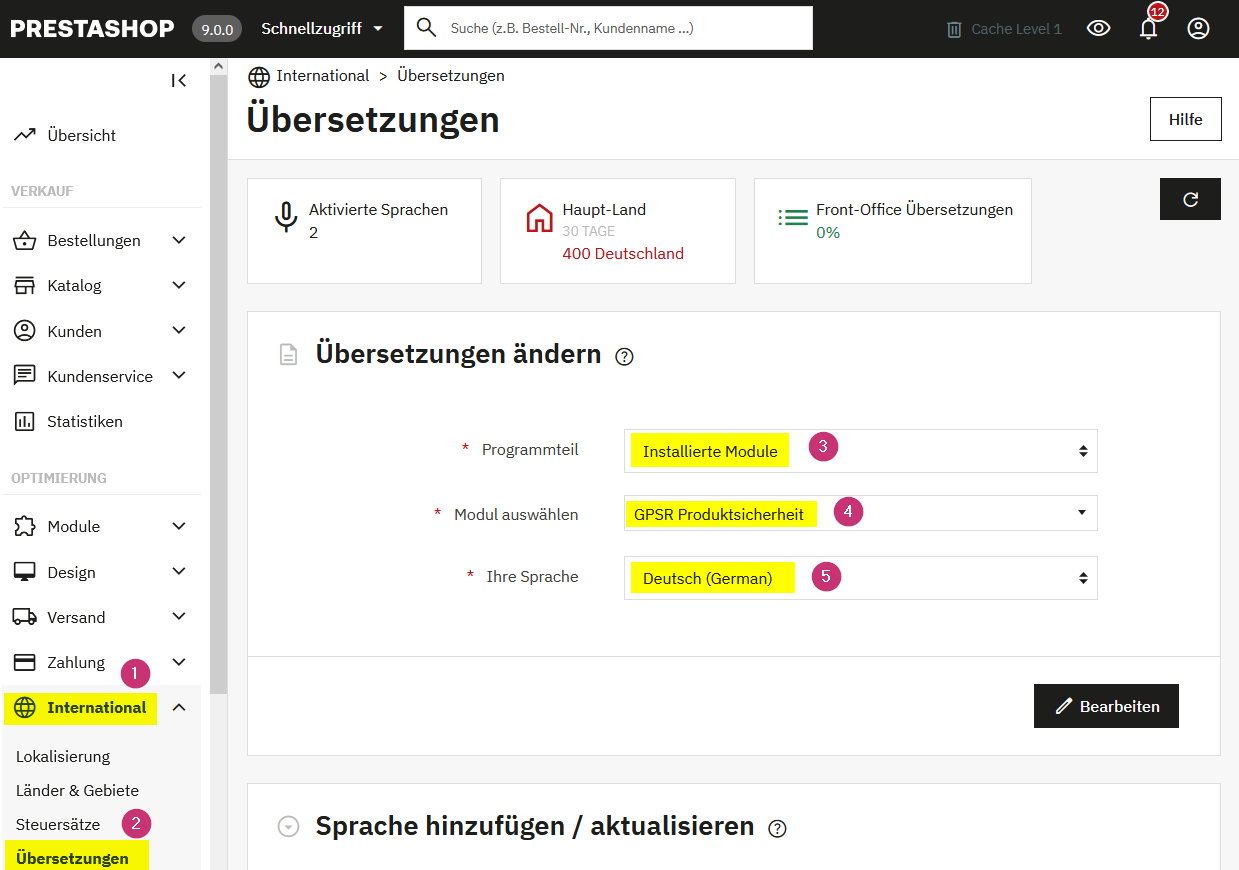The height and width of the screenshot is (870, 1239).
Task: Click the eye icon to view shop
Action: click(x=1098, y=29)
